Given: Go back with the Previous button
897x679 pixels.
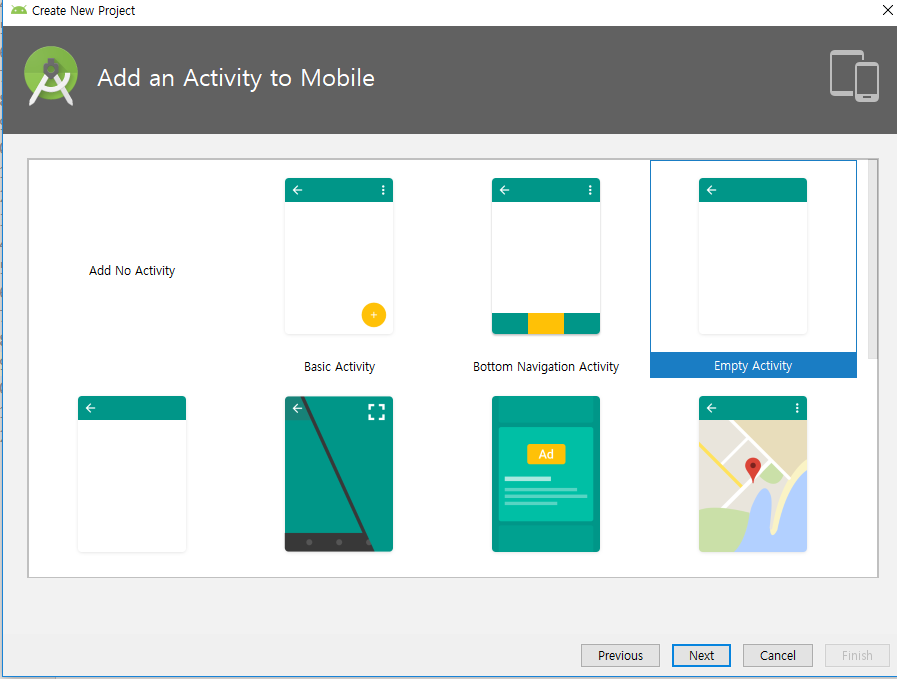Looking at the screenshot, I should [x=620, y=656].
